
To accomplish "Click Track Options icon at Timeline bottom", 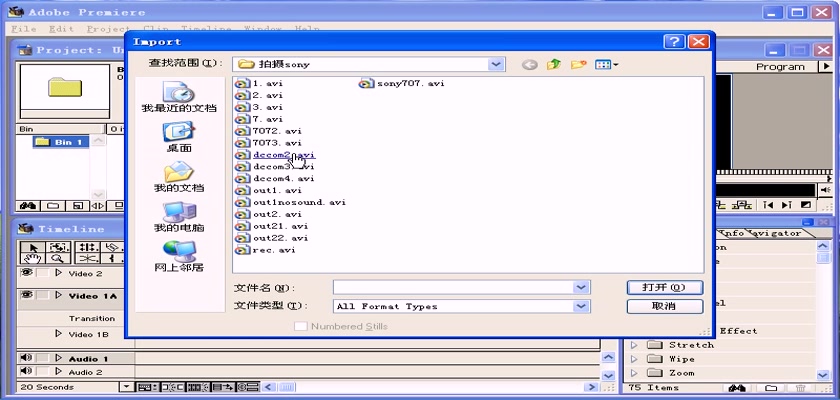I will point(147,387).
